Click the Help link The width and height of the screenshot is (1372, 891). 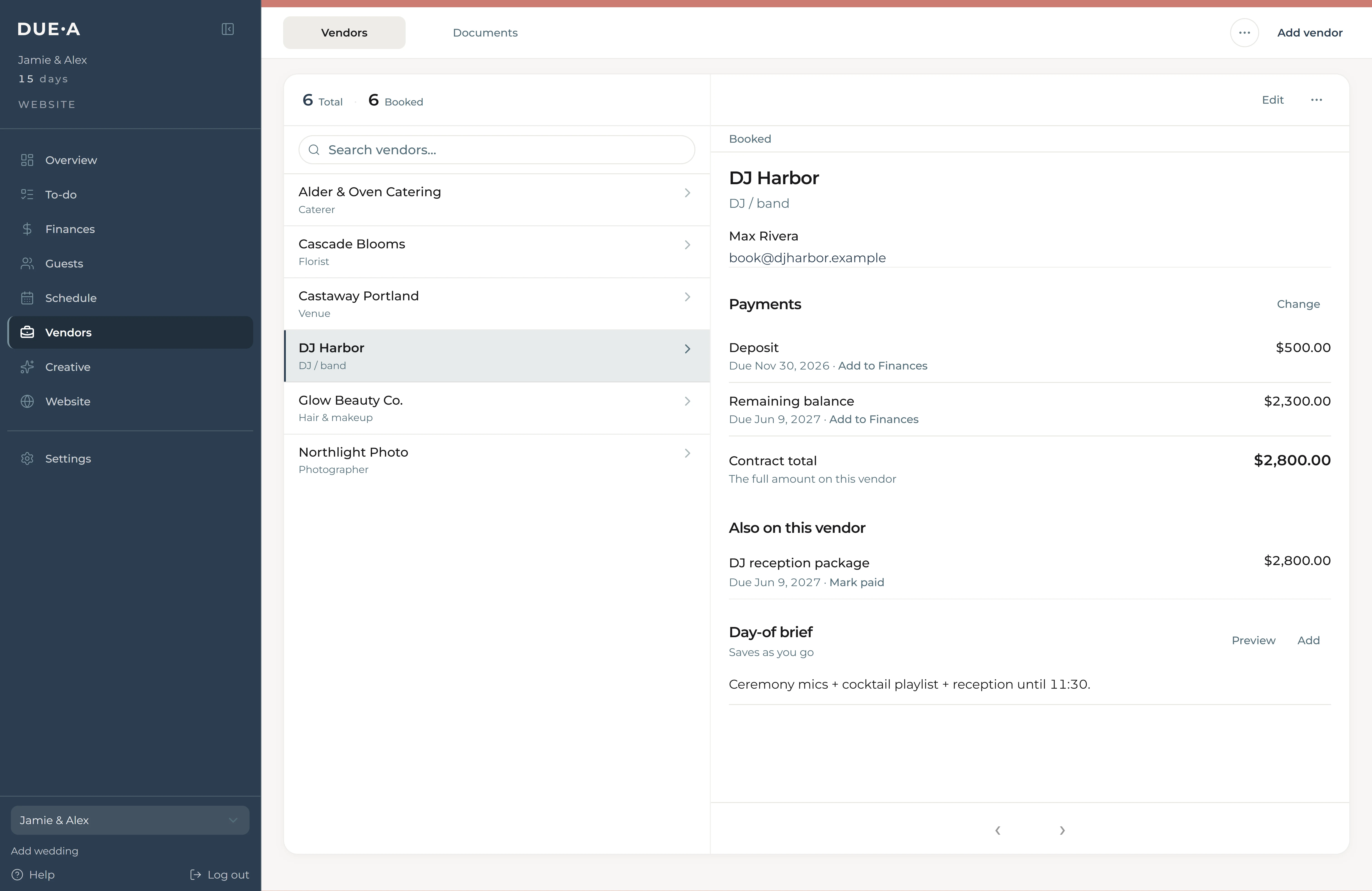(x=33, y=875)
